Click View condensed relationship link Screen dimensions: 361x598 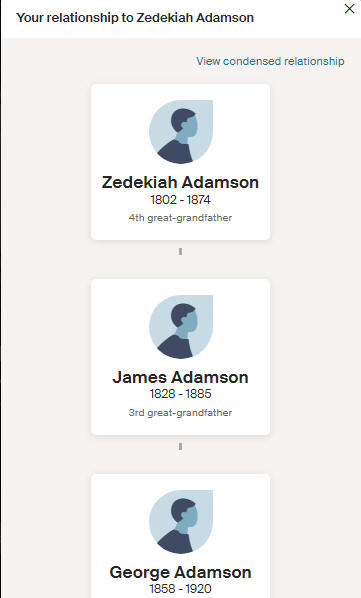click(x=270, y=61)
